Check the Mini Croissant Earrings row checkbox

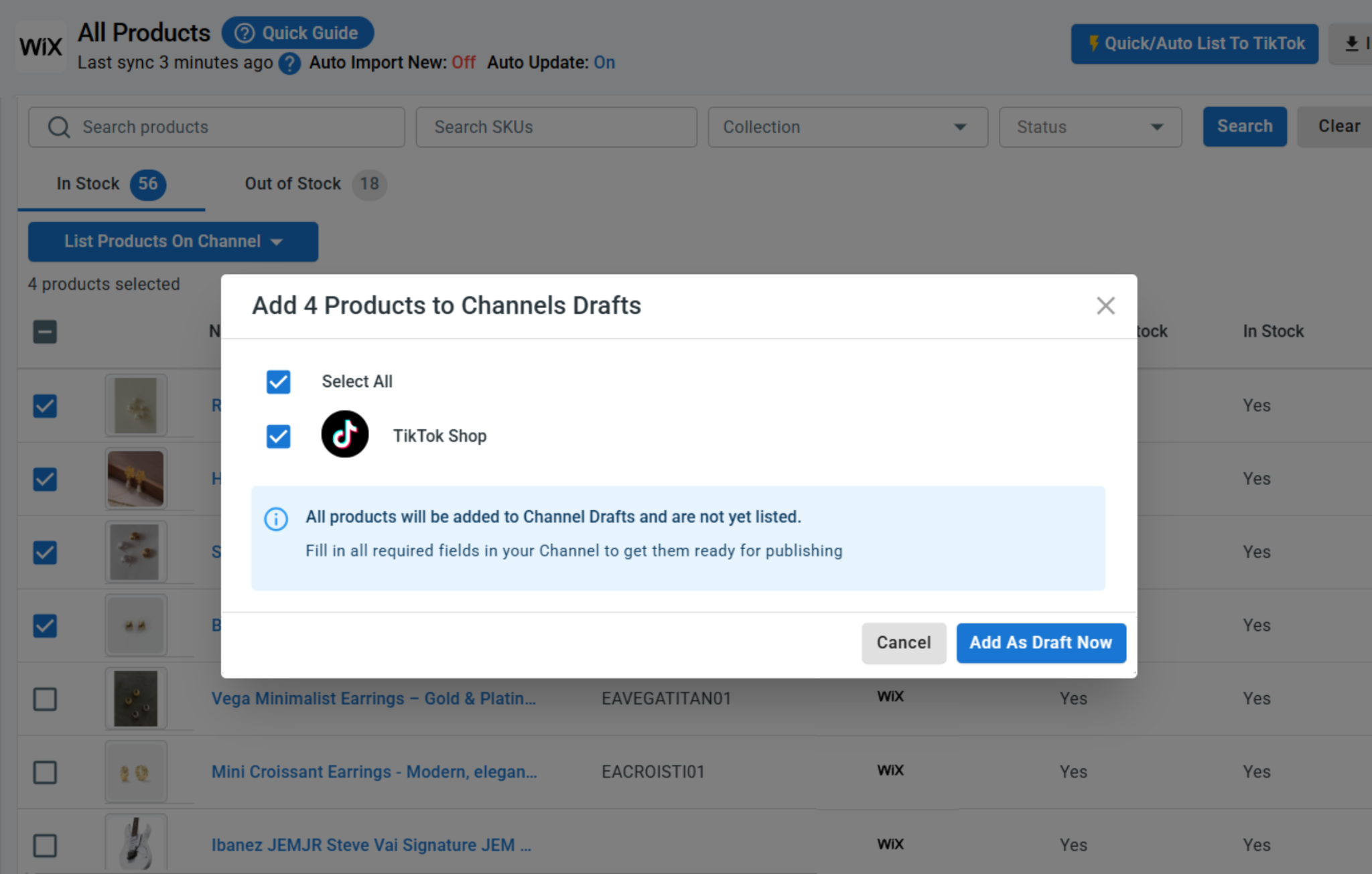[45, 772]
